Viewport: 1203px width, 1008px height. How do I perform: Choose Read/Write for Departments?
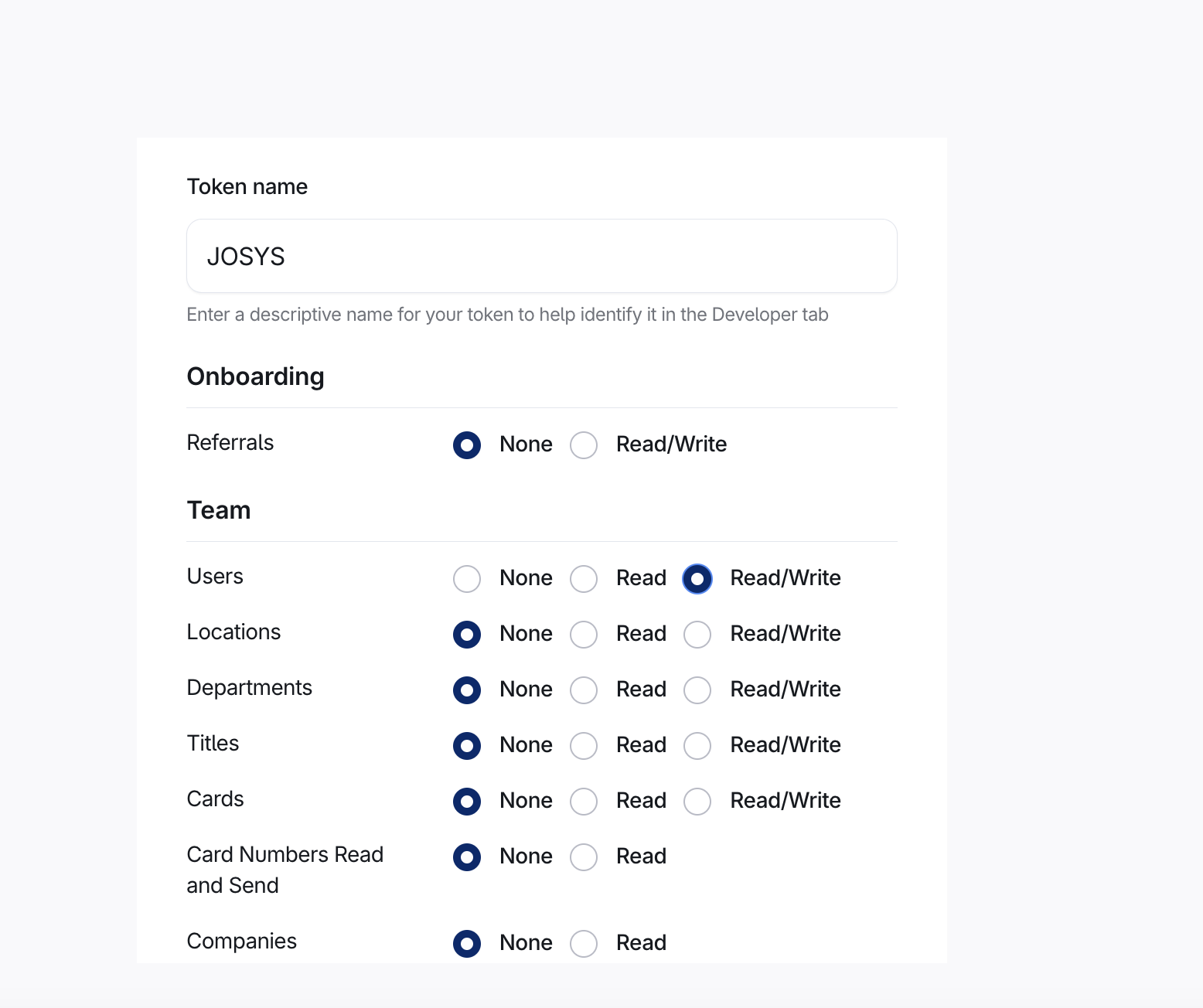point(697,690)
